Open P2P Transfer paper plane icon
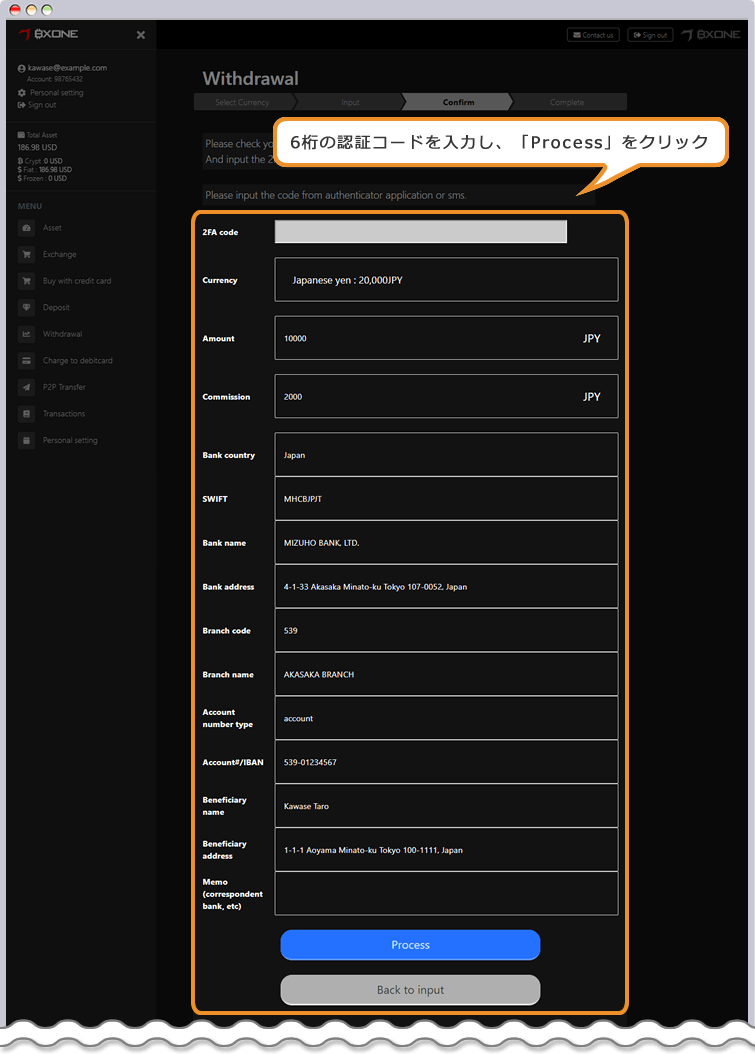The width and height of the screenshot is (755, 1054). click(x=26, y=387)
